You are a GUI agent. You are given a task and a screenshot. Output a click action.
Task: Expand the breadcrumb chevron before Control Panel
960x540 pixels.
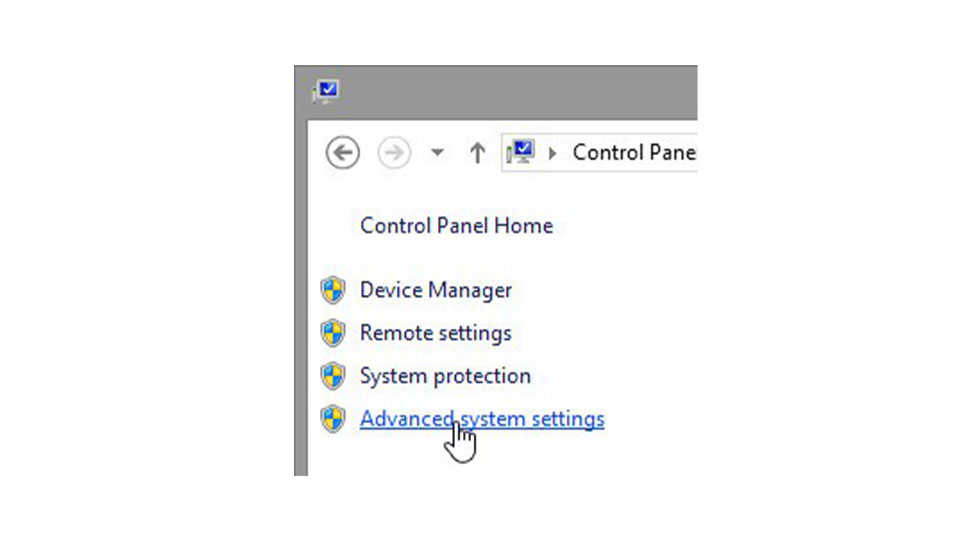click(x=552, y=153)
